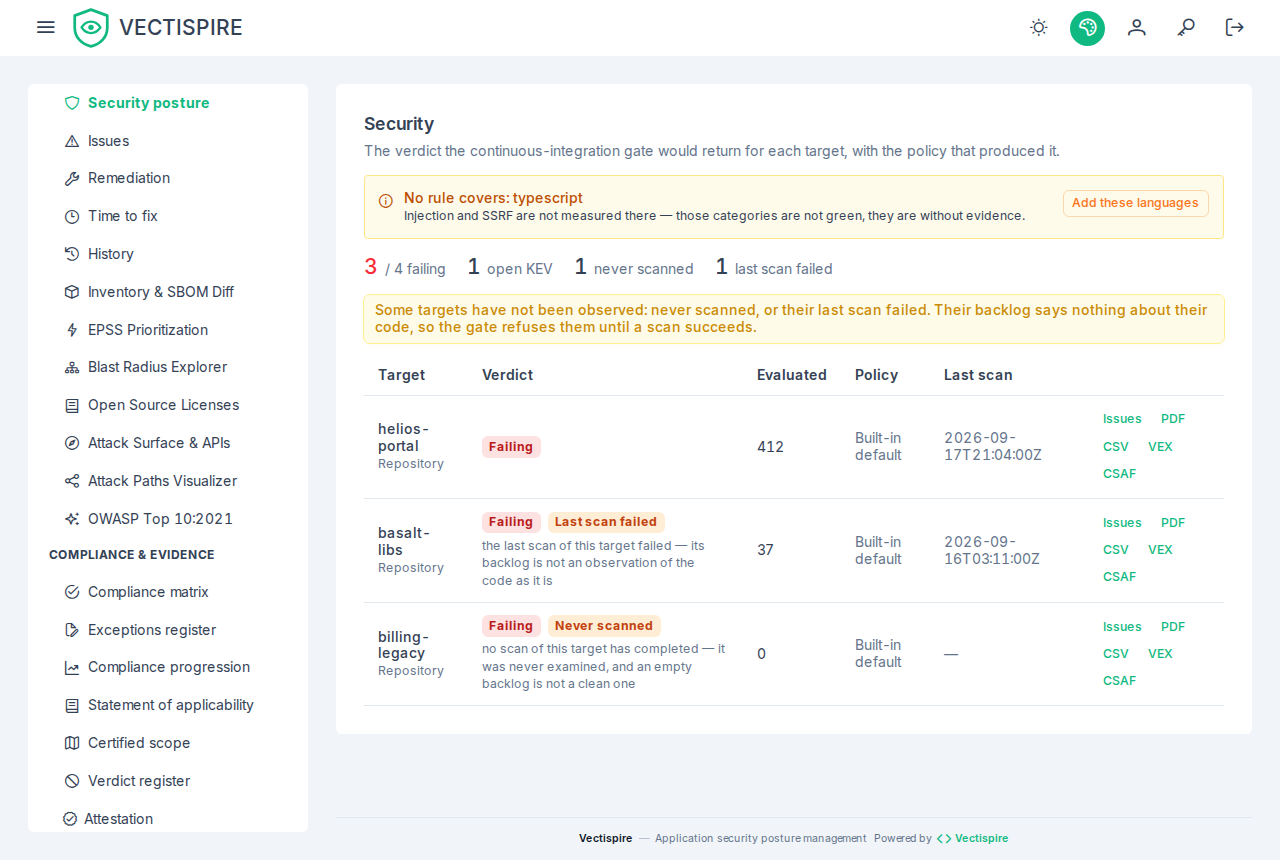Click the Remediation wrench icon
The width and height of the screenshot is (1280, 860).
(x=72, y=179)
